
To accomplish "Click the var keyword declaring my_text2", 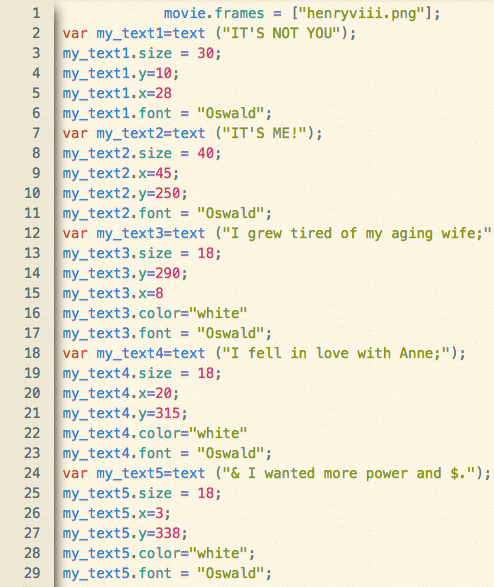I will tap(75, 134).
